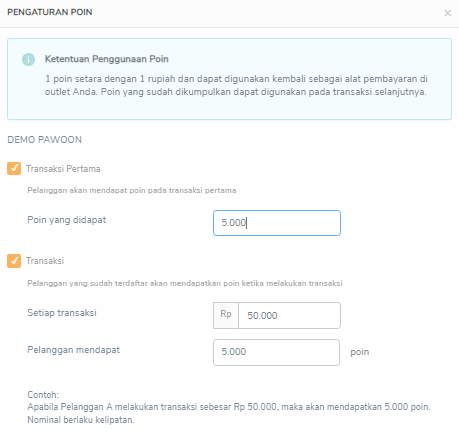Click the poin suffix beside points field
The image size is (459, 440).
click(360, 352)
